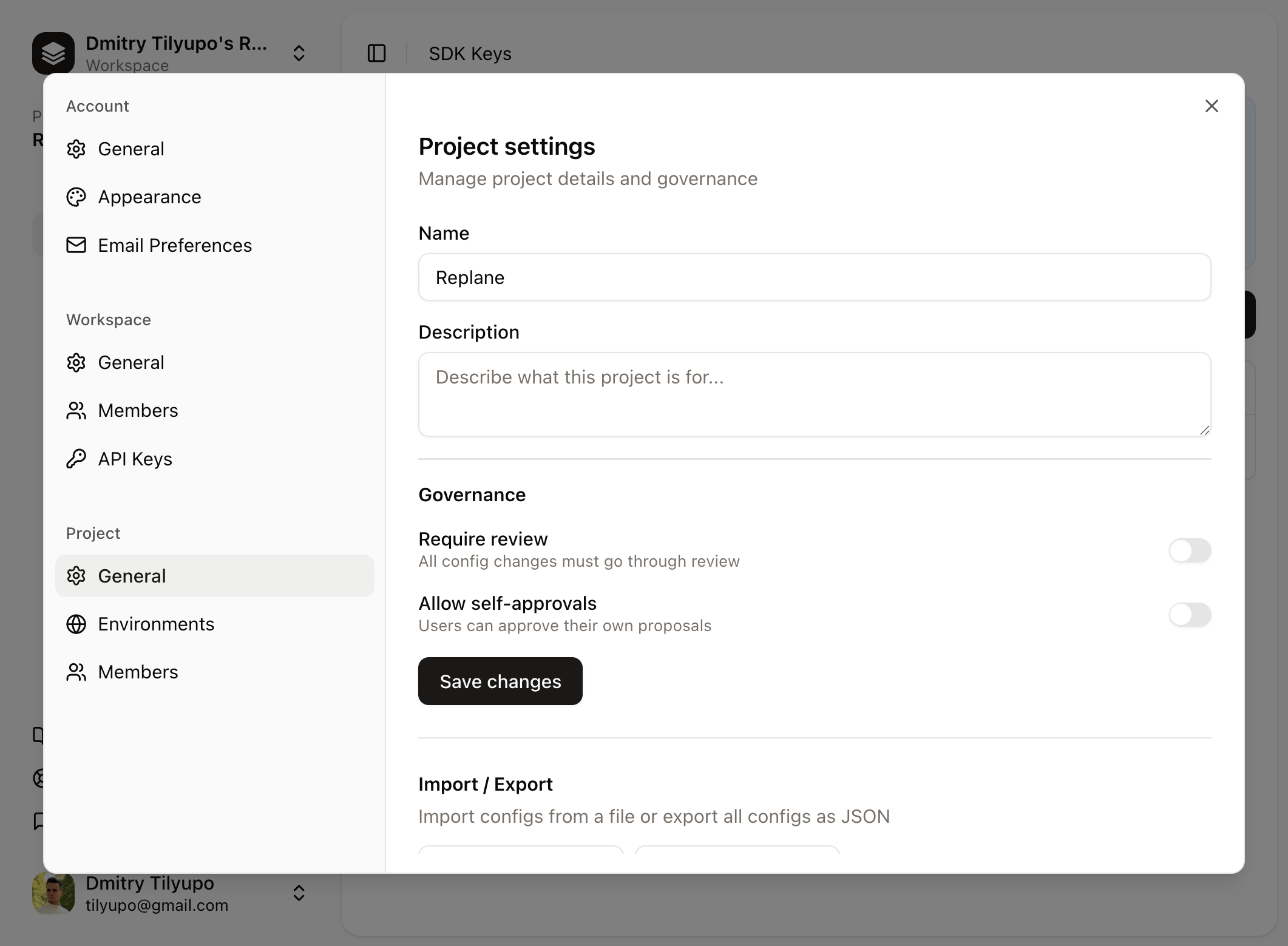
Task: Click the people icon for Workspace Members
Action: 76,410
